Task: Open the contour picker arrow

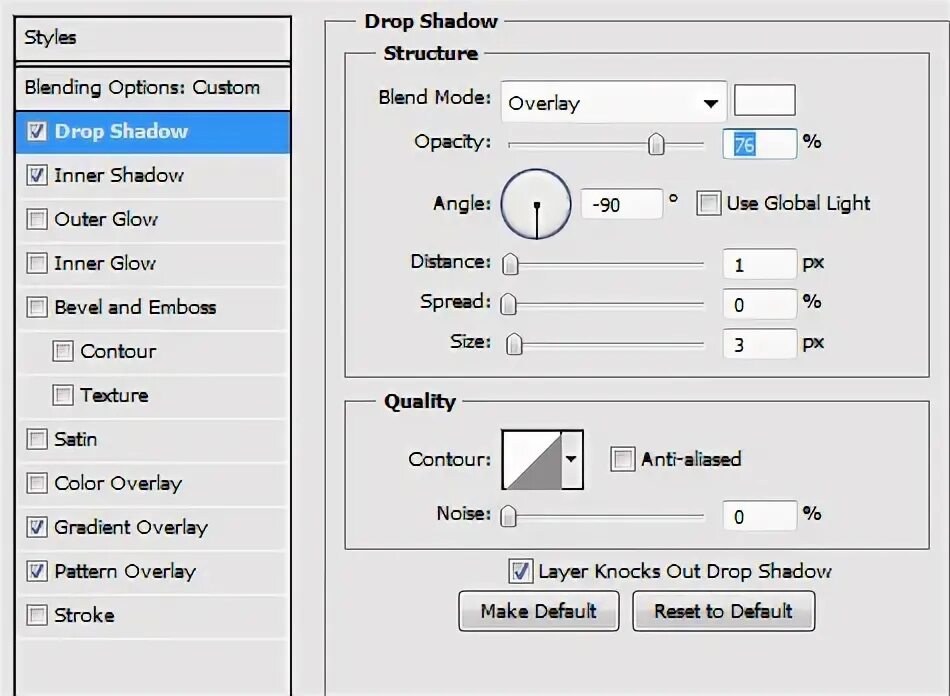Action: [x=571, y=459]
